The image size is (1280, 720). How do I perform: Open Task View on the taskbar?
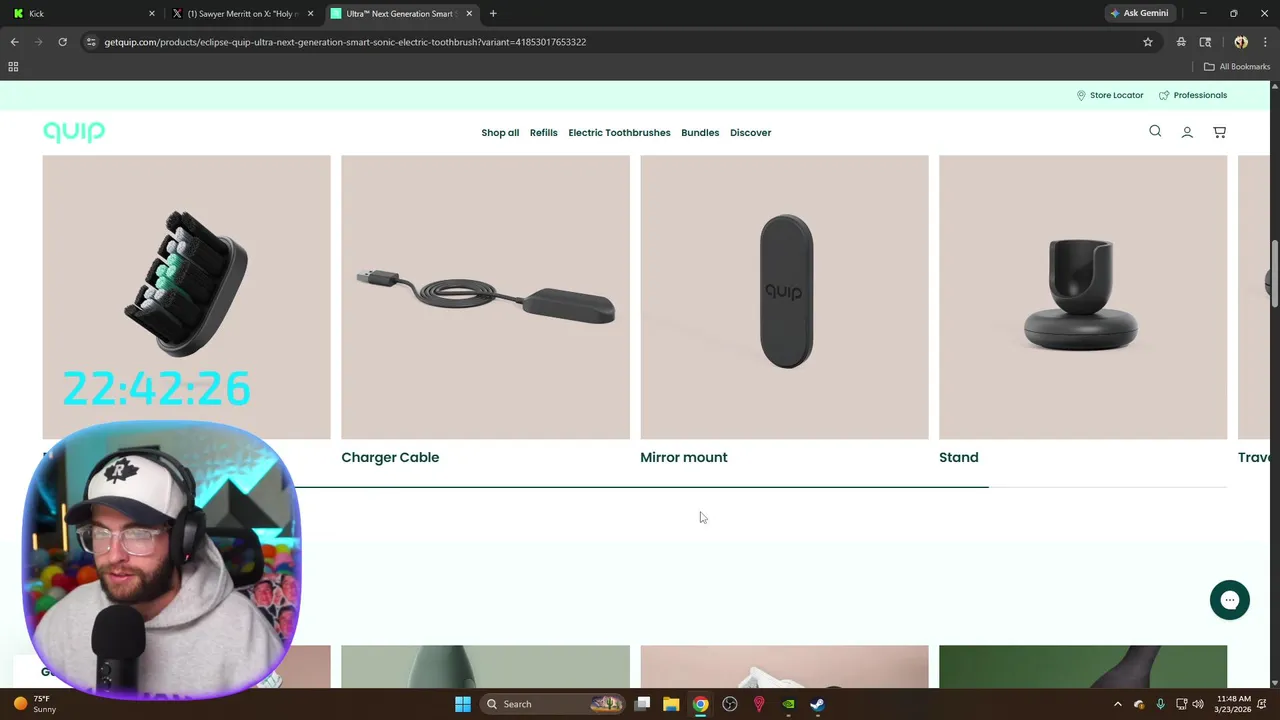pyautogui.click(x=642, y=704)
